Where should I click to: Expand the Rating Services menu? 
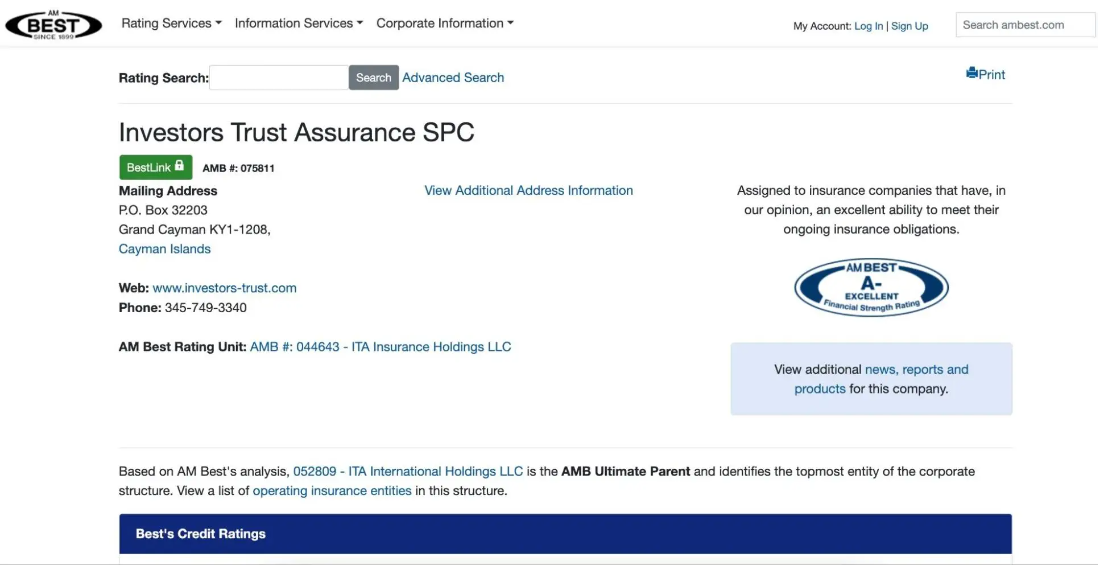click(171, 23)
